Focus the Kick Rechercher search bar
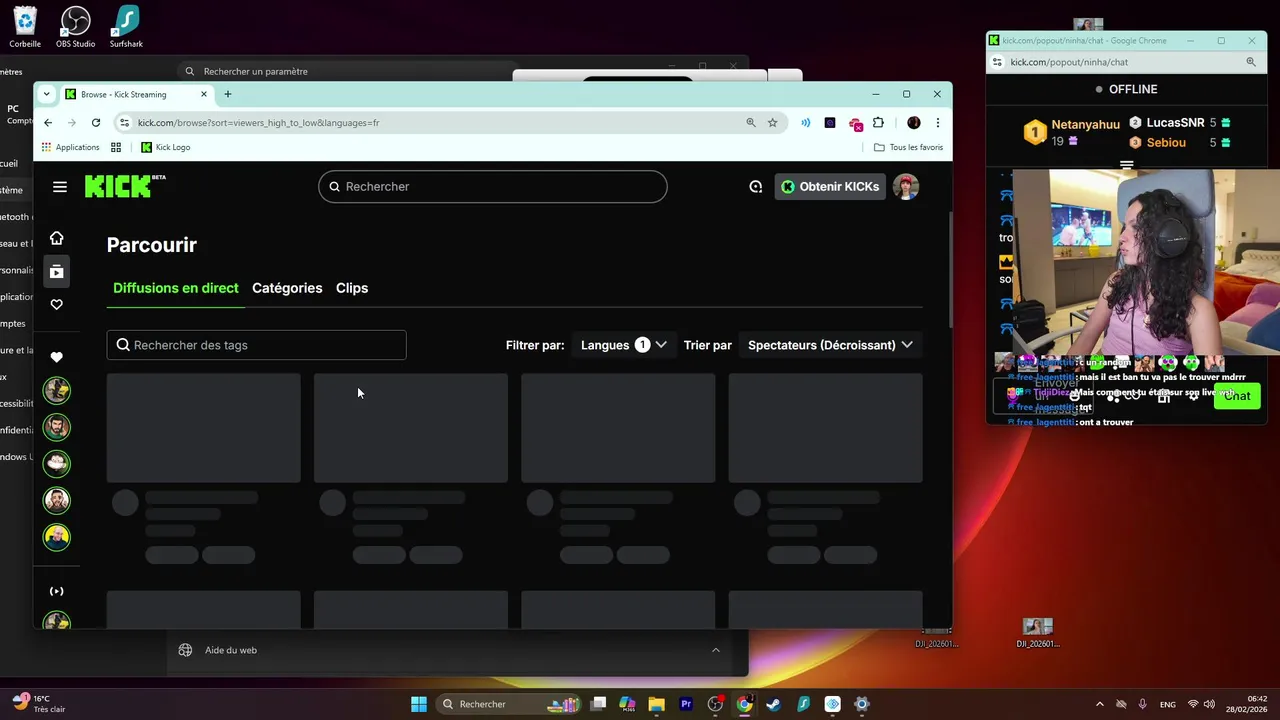 (493, 187)
